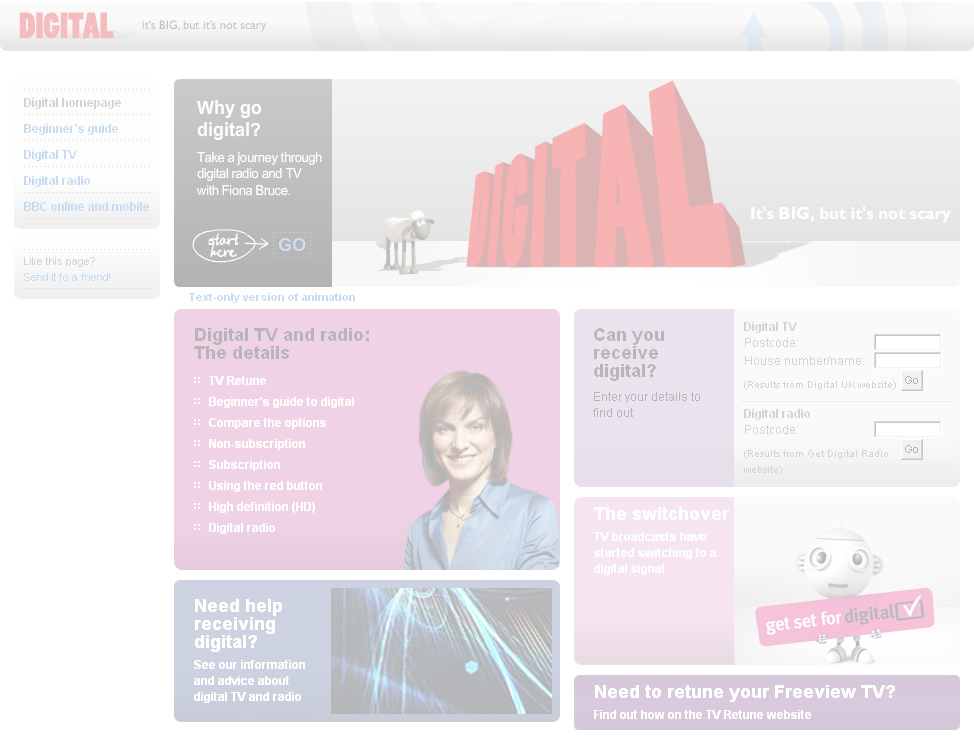Click the House number/name input field
Viewport: 974px width, 755px height.
(907, 360)
